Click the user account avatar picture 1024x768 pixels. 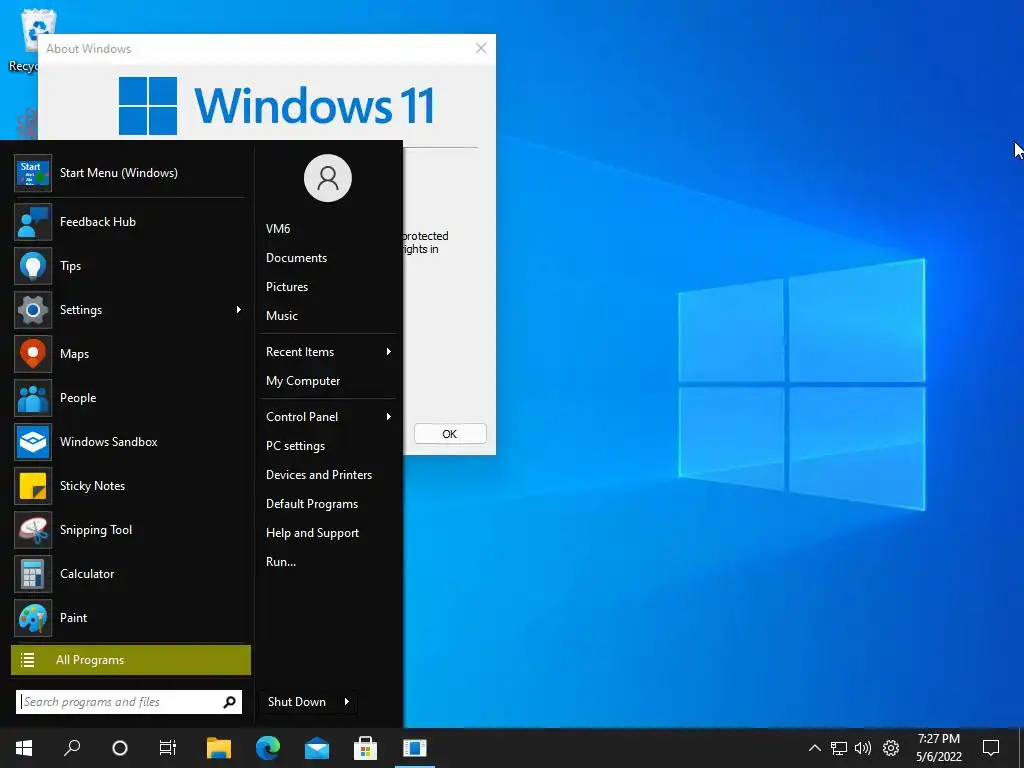pyautogui.click(x=328, y=178)
